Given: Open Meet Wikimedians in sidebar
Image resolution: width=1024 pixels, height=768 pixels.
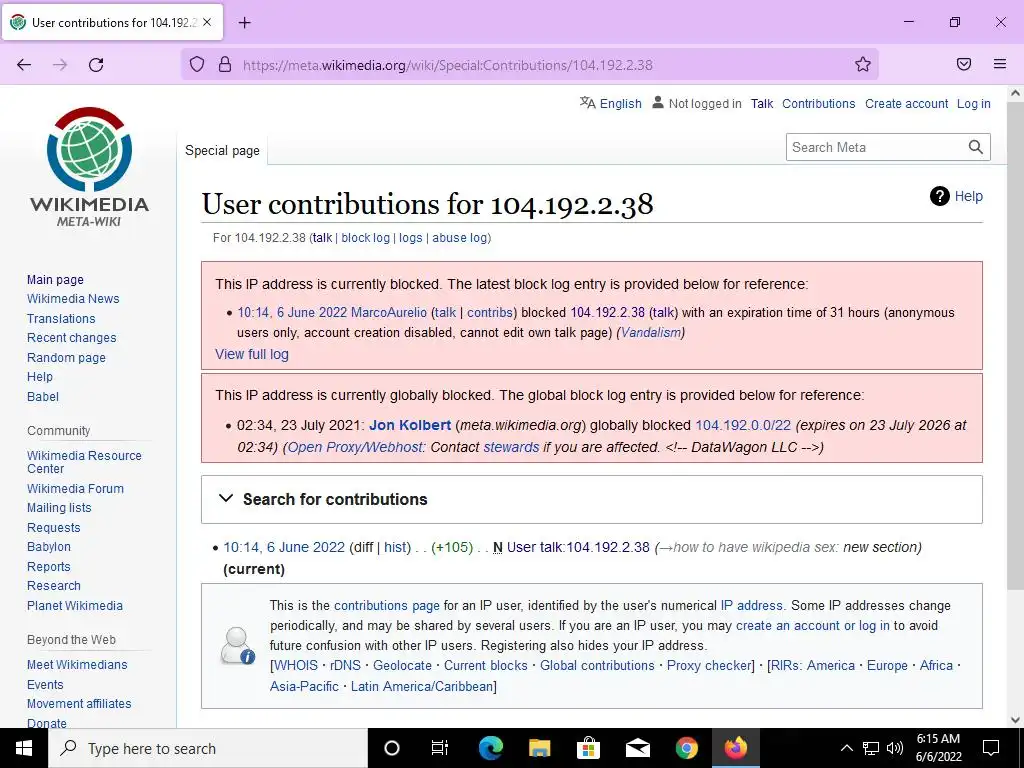Looking at the screenshot, I should 77,664.
